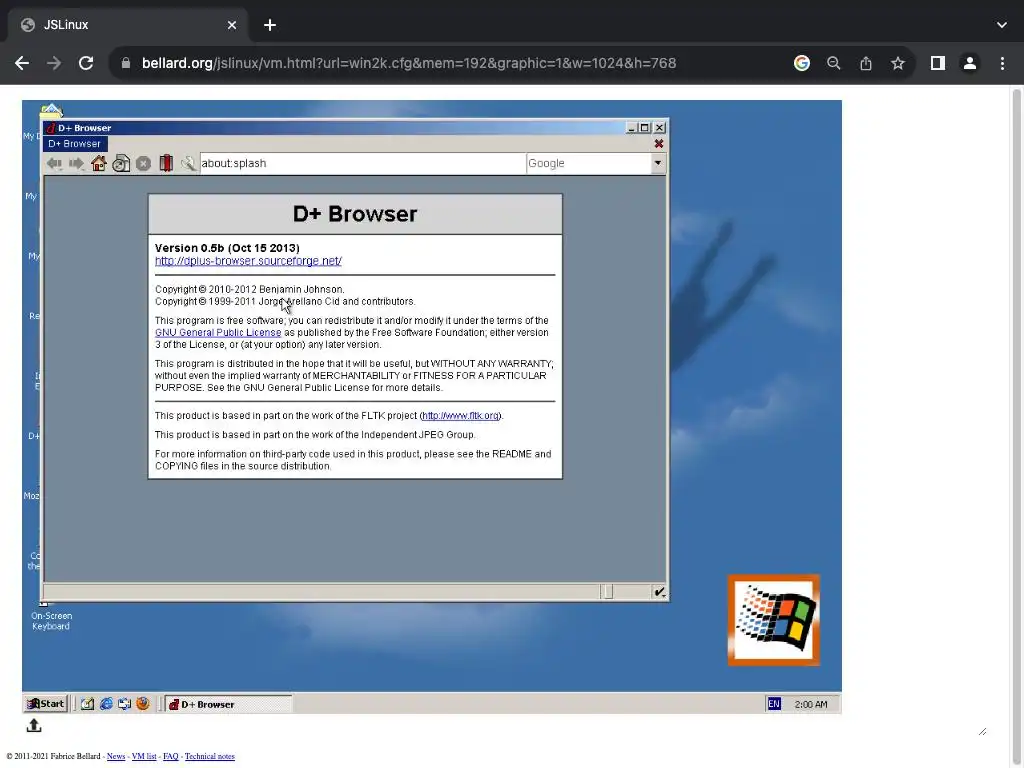
Task: Open the dplus-browser.sourceforge.net link
Action: (248, 261)
